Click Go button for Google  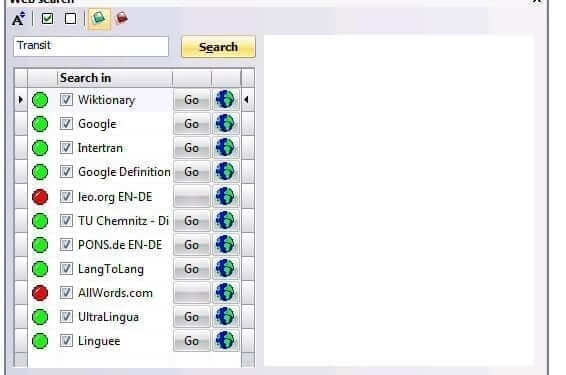pos(192,124)
